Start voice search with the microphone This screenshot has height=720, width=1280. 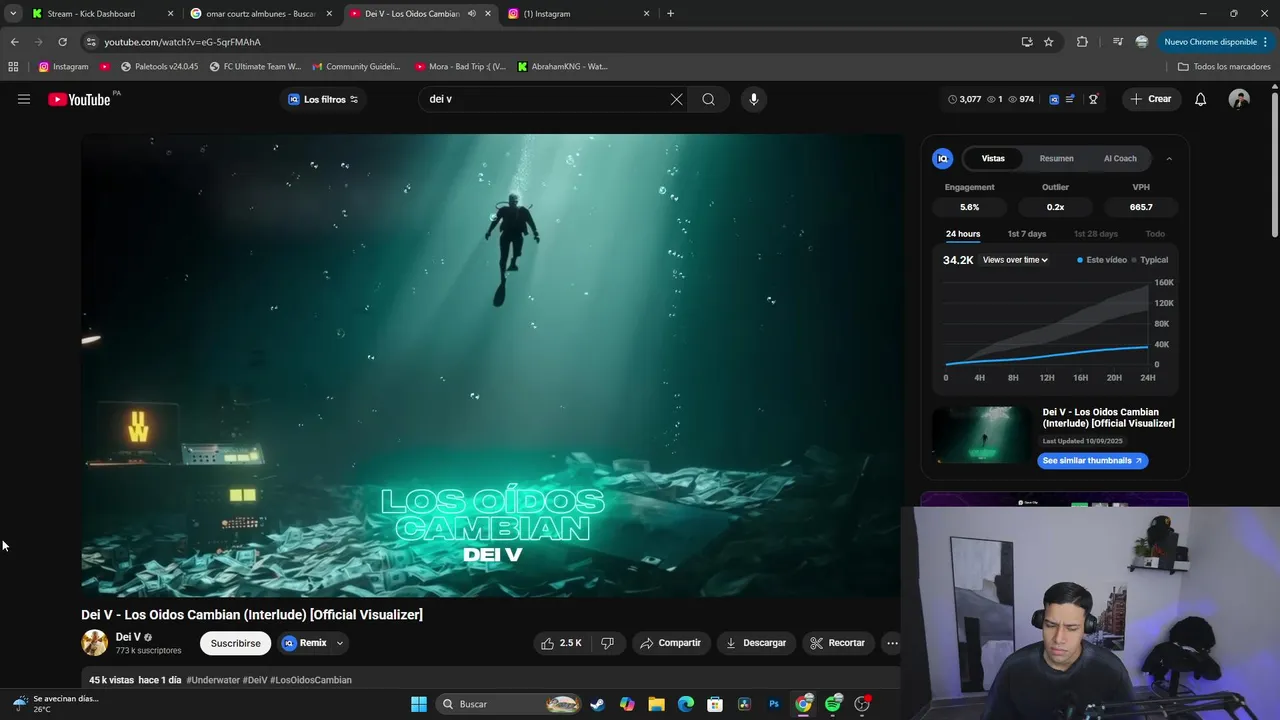tap(754, 99)
